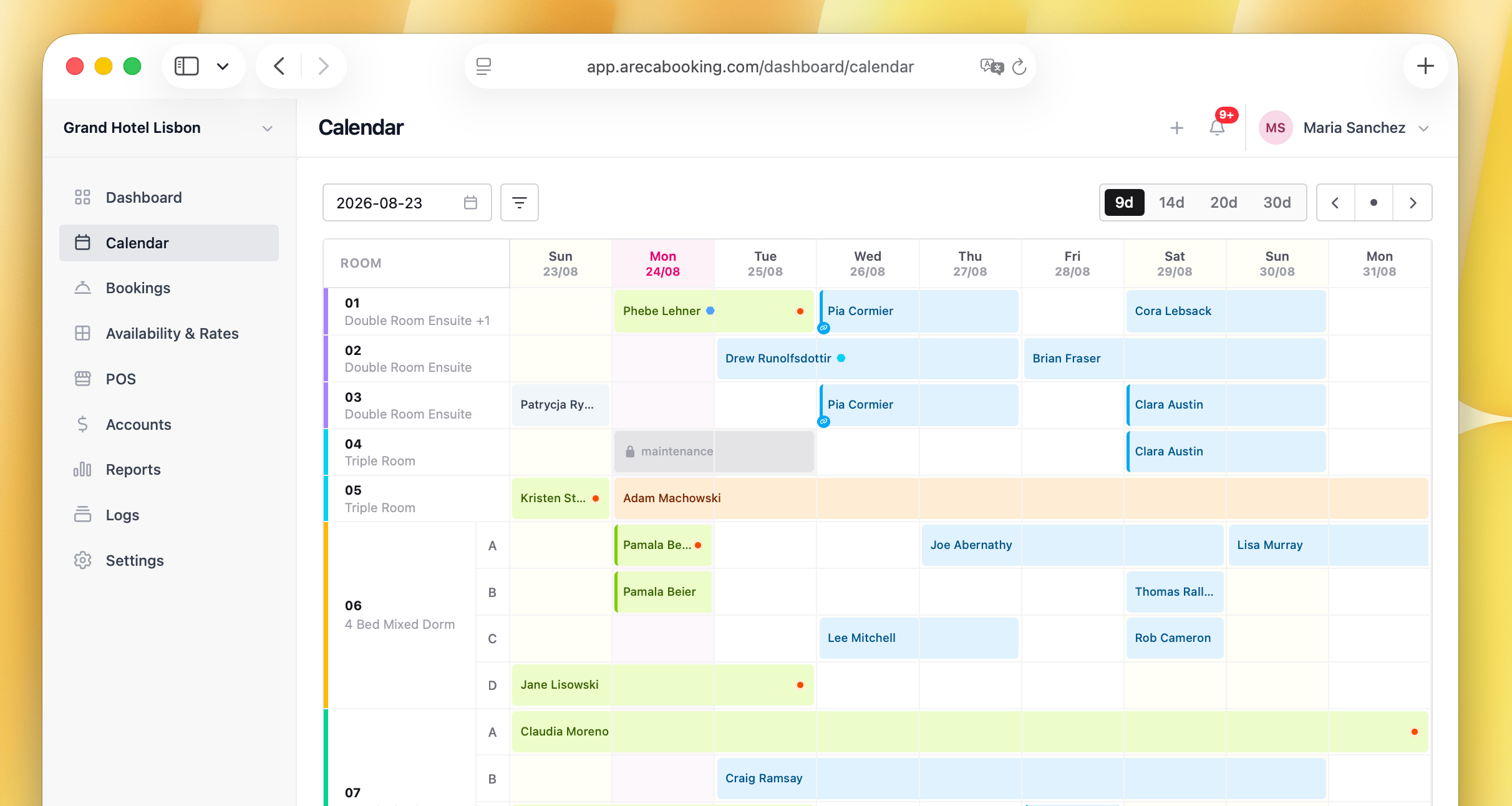Viewport: 1512px width, 806px height.
Task: Switch to 9d calendar view
Action: [x=1124, y=203]
